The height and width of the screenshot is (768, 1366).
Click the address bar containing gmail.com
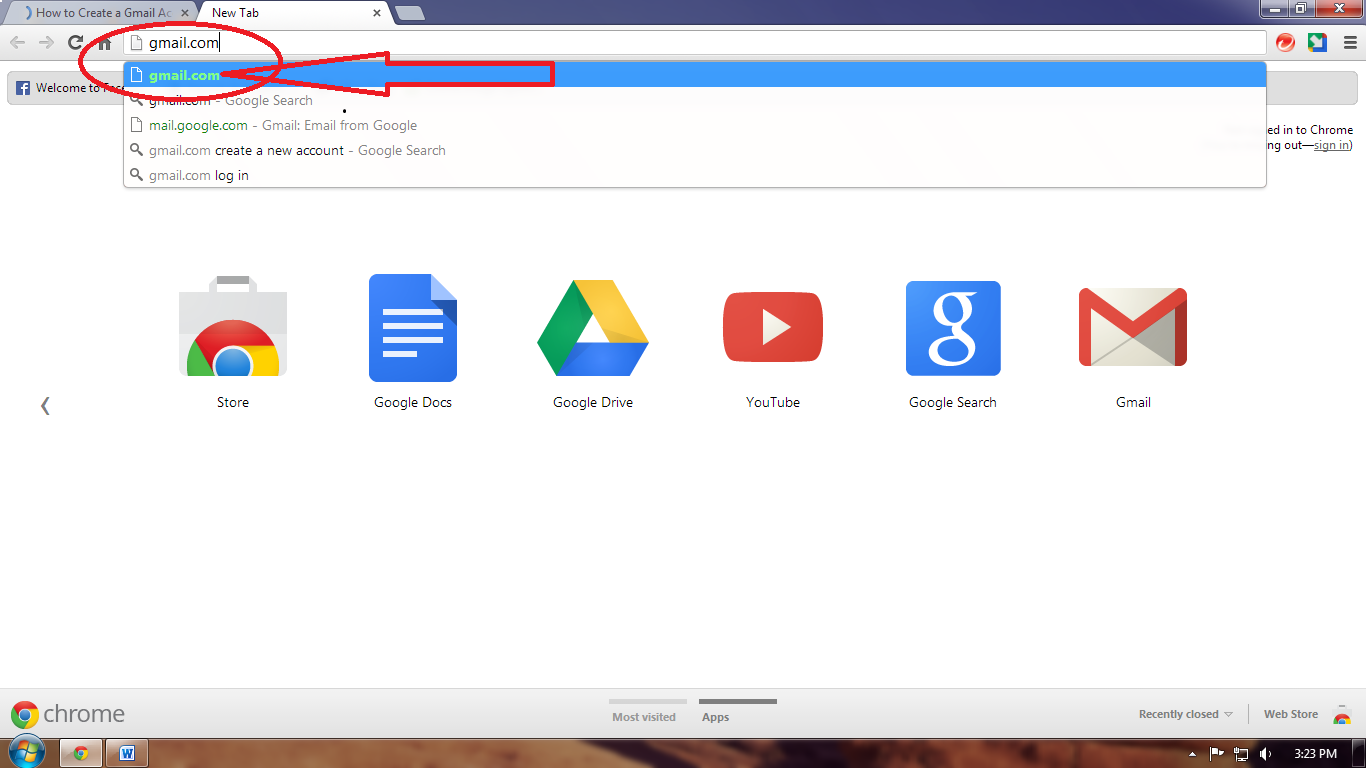coord(695,43)
